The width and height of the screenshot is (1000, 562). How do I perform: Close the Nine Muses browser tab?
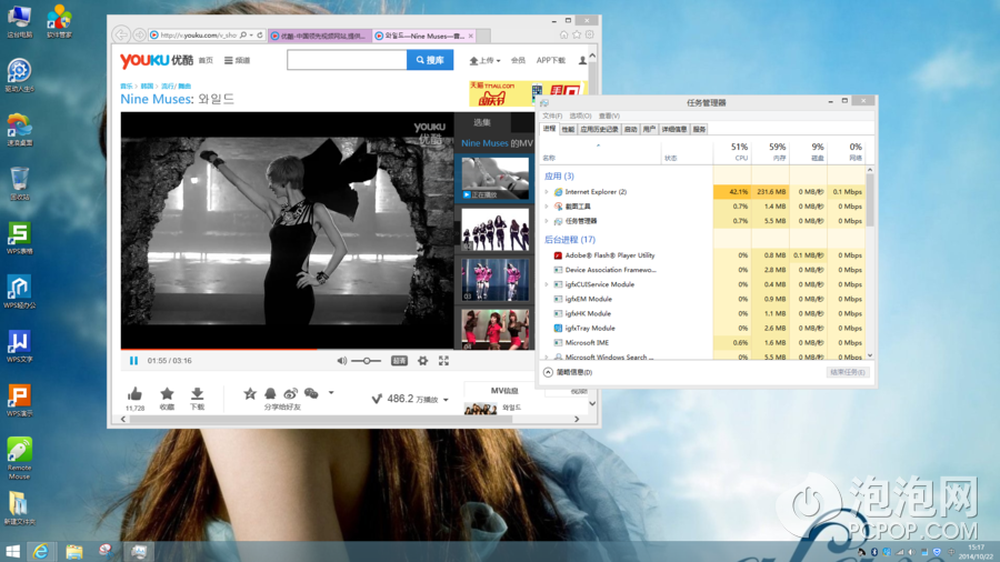pos(471,36)
